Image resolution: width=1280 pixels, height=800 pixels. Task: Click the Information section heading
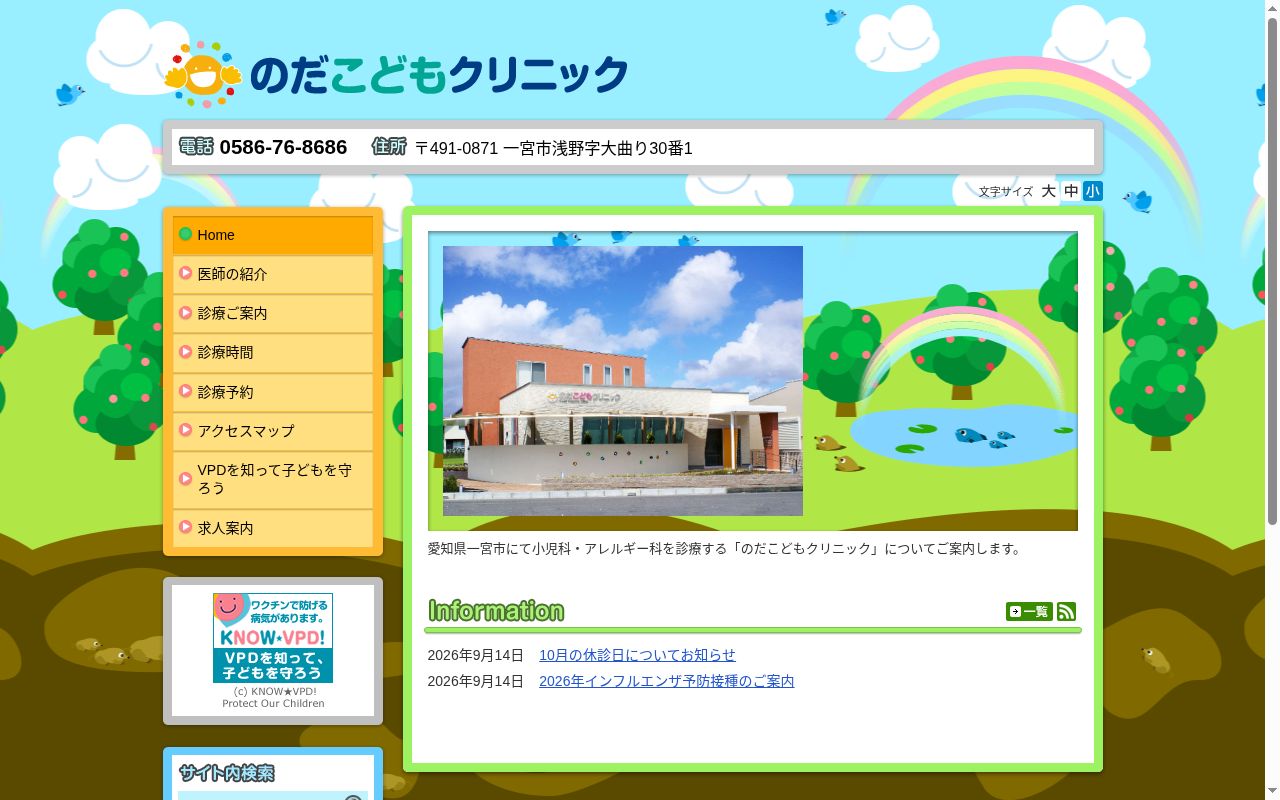pos(496,611)
